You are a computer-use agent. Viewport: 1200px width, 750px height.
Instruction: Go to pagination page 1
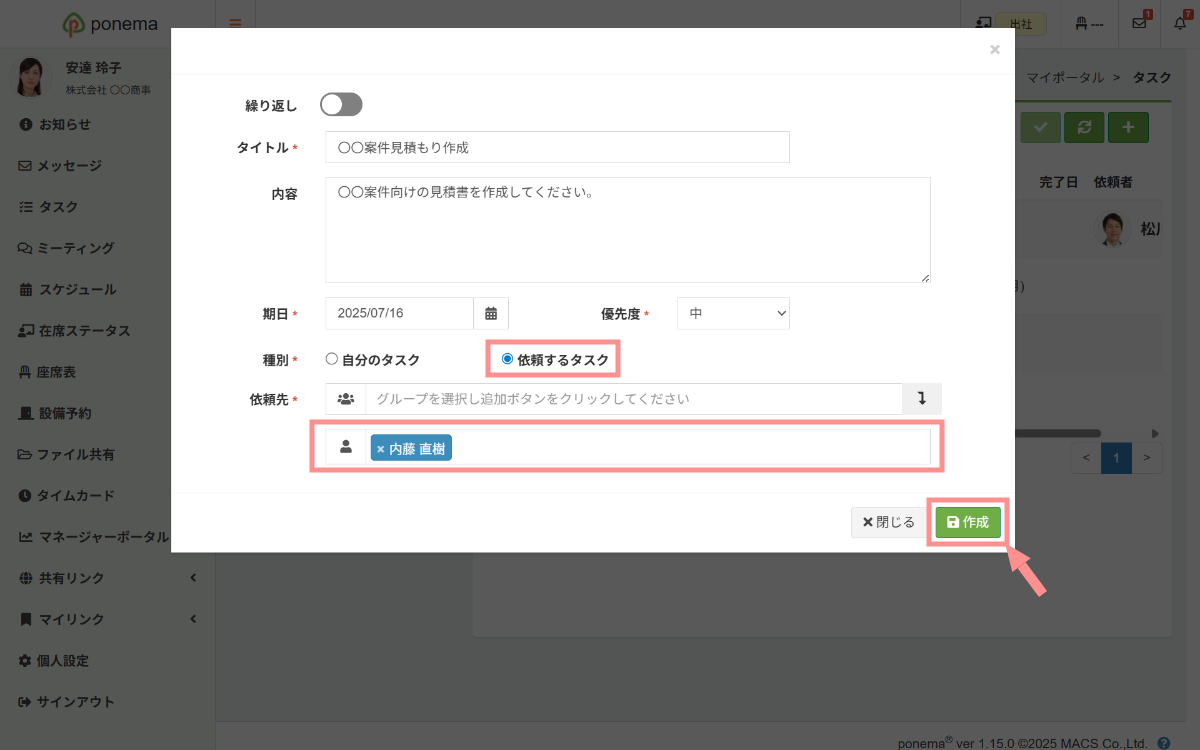(x=1116, y=458)
